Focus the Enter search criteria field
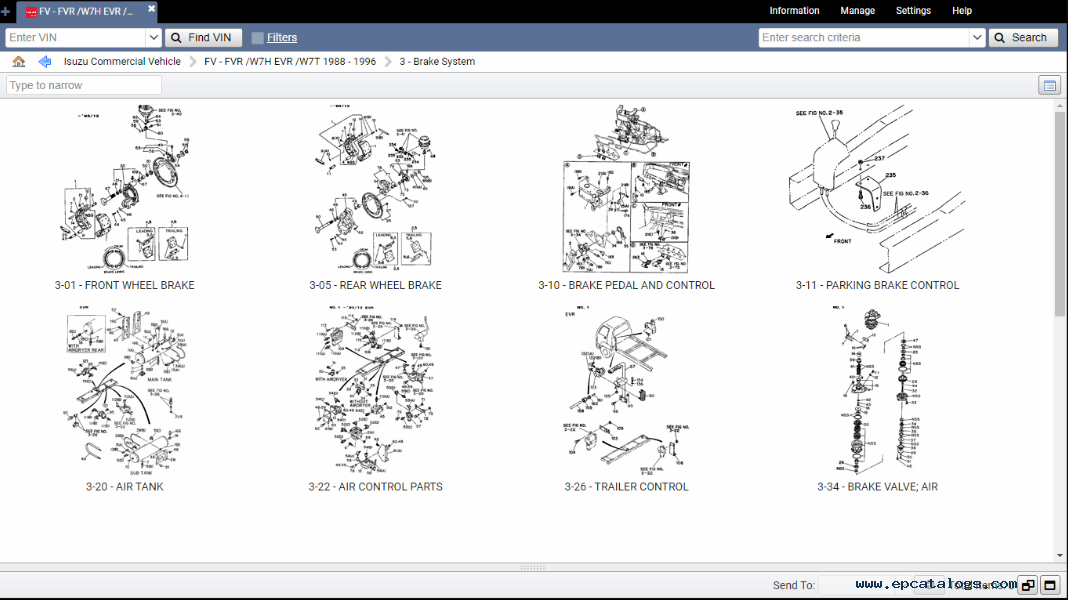Viewport: 1068px width, 600px height. [864, 37]
